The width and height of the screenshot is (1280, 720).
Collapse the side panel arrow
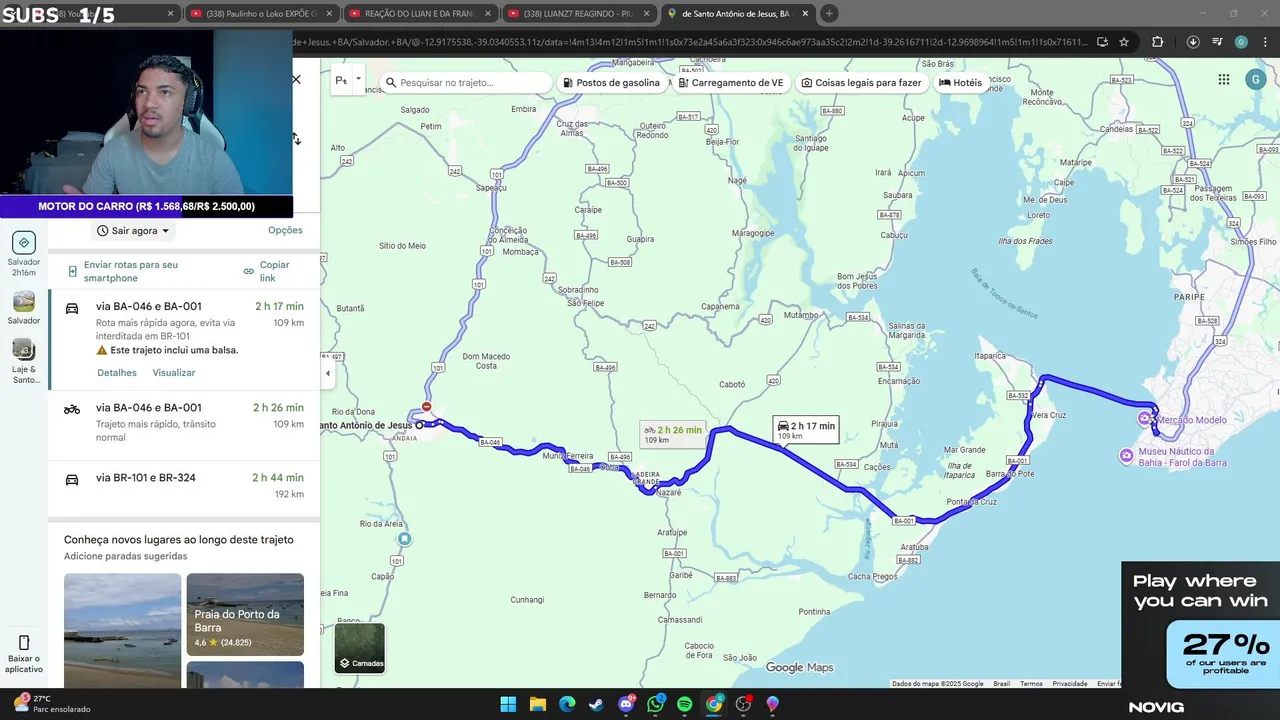(x=327, y=373)
